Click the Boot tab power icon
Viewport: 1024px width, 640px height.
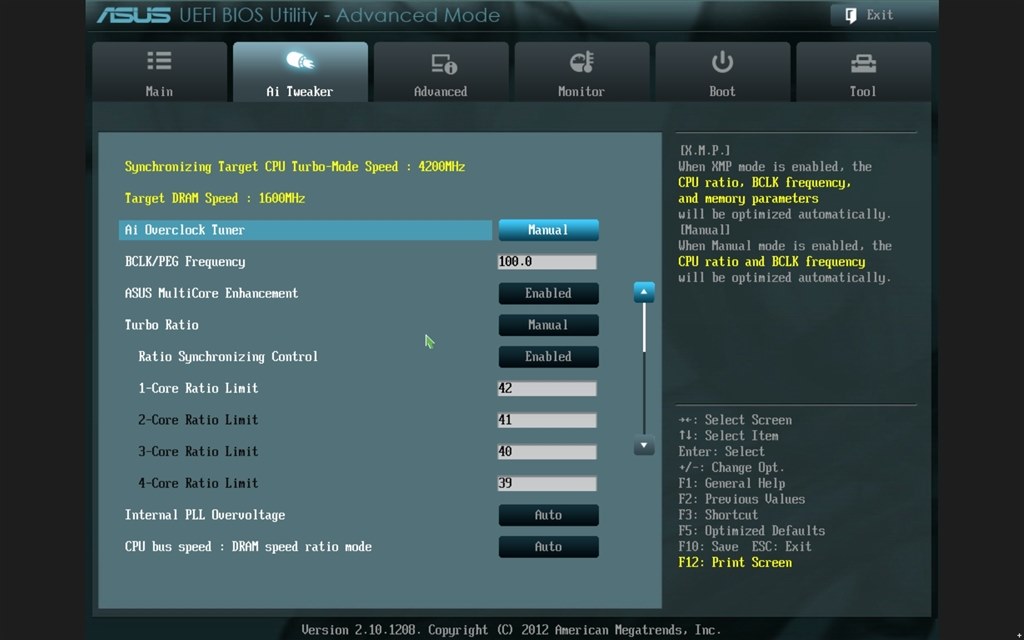pyautogui.click(x=722, y=62)
